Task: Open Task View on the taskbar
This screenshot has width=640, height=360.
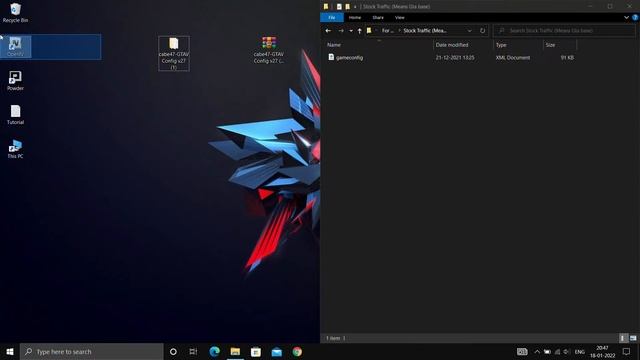Action: (x=193, y=351)
